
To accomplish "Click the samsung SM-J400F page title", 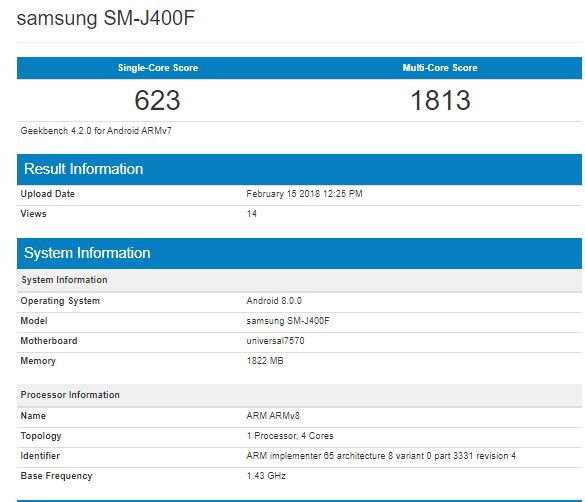I will point(106,18).
